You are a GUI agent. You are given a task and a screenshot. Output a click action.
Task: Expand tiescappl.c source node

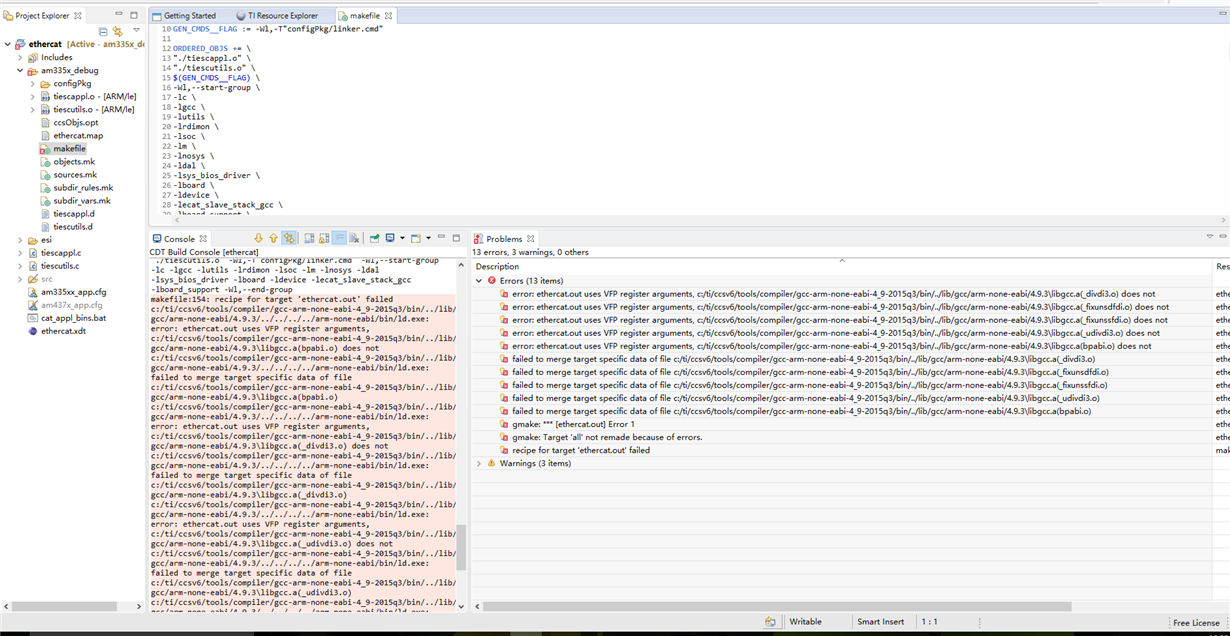click(x=20, y=253)
